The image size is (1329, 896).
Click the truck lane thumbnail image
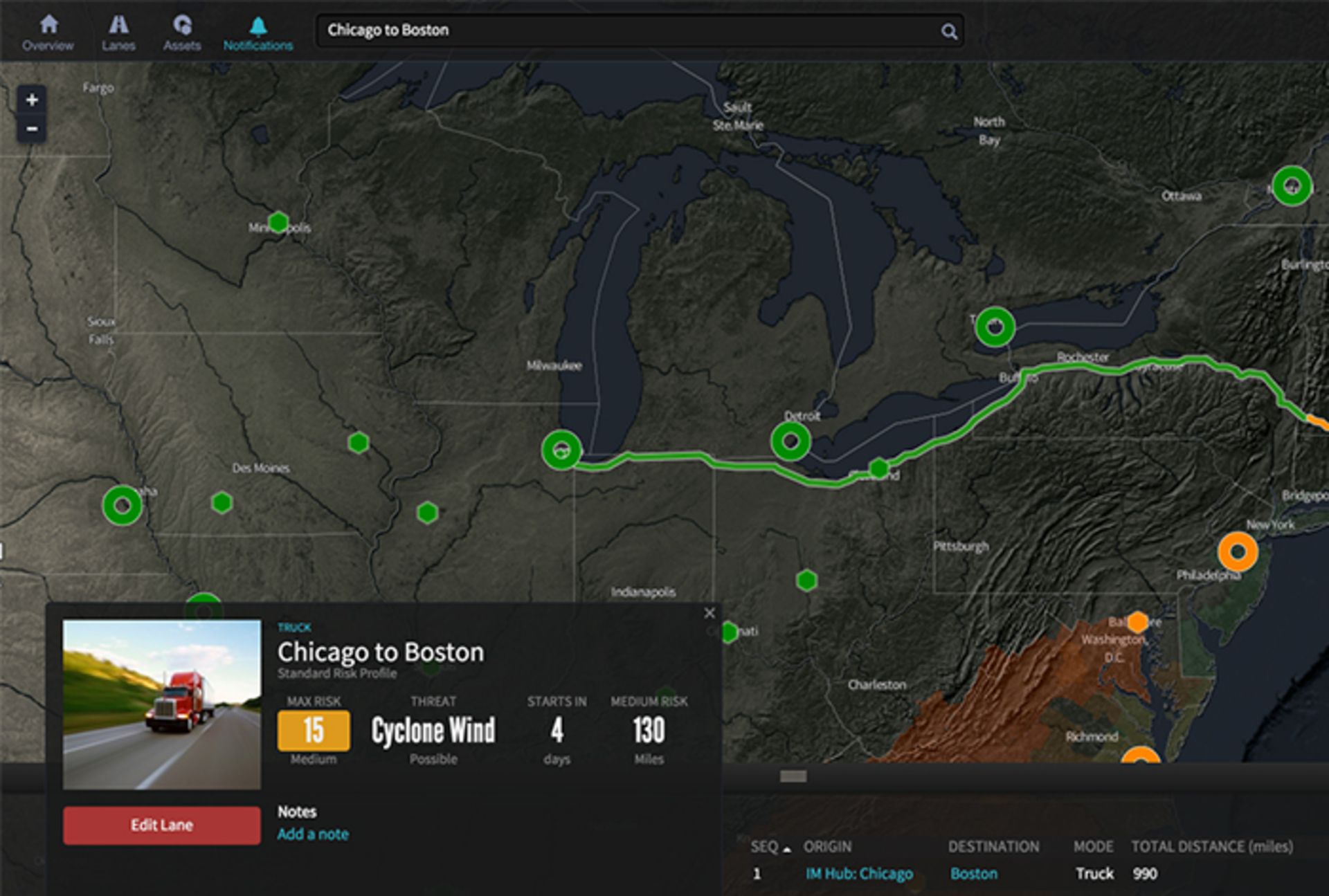click(162, 704)
